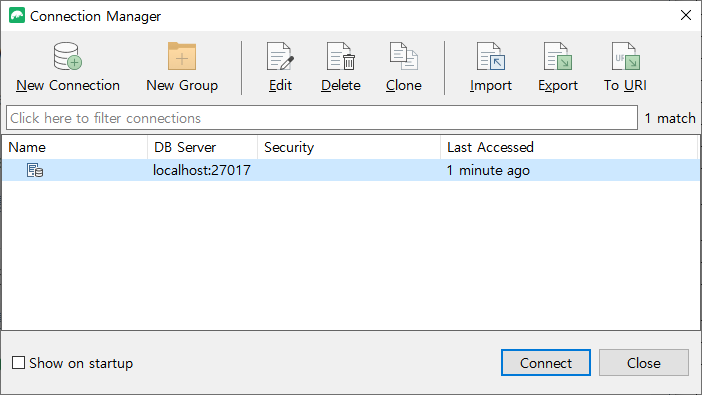This screenshot has height=395, width=702.
Task: Close the Connection Manager window
Action: tap(685, 15)
